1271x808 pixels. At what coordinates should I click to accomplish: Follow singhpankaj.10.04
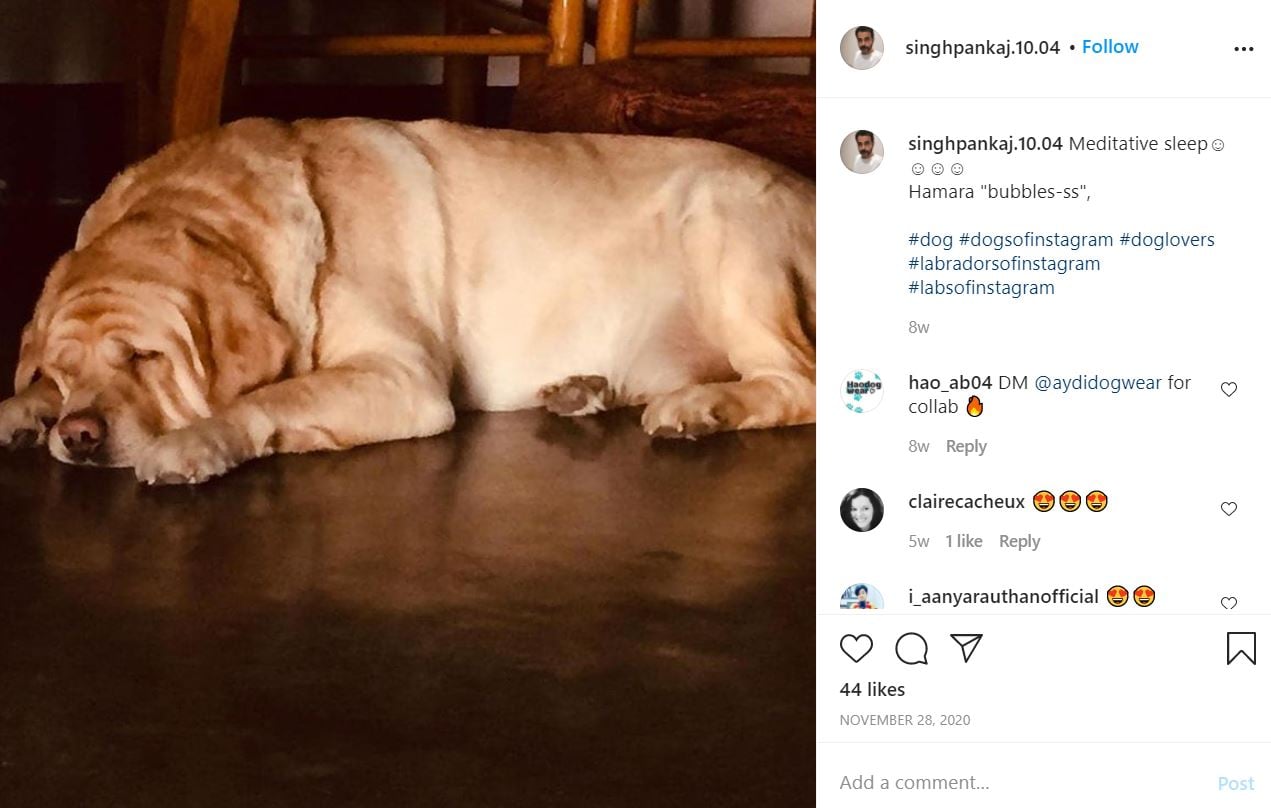1110,47
